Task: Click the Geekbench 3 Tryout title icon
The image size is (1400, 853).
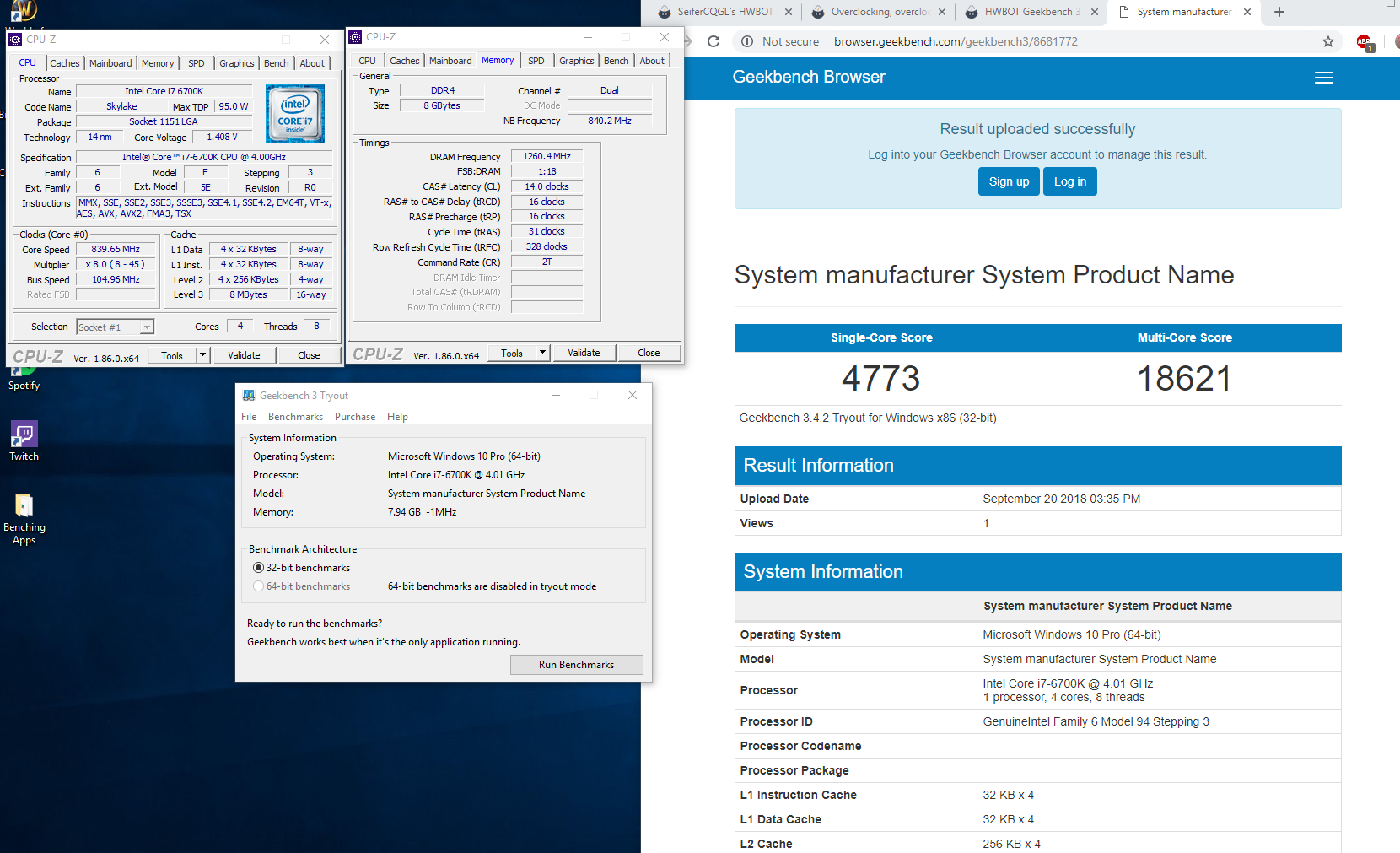Action: click(x=249, y=395)
